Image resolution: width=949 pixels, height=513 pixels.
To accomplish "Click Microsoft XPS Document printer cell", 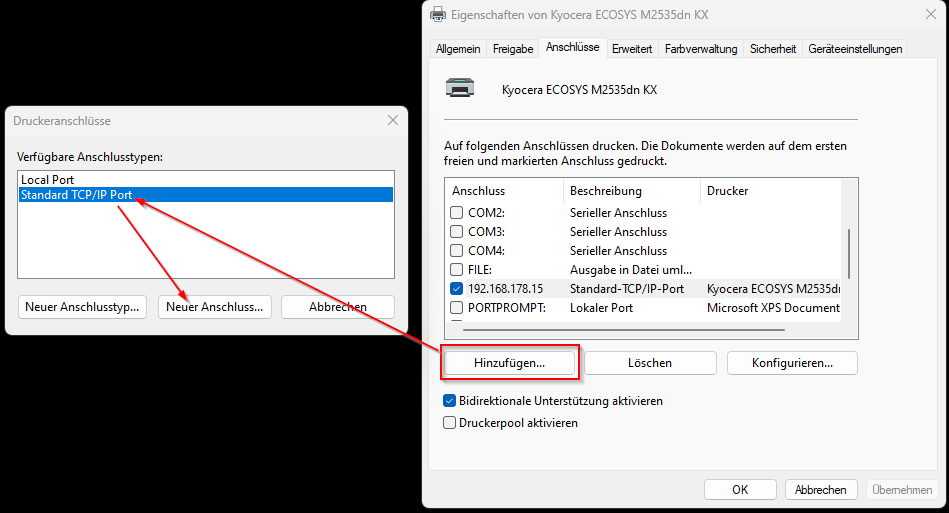I will [x=773, y=307].
